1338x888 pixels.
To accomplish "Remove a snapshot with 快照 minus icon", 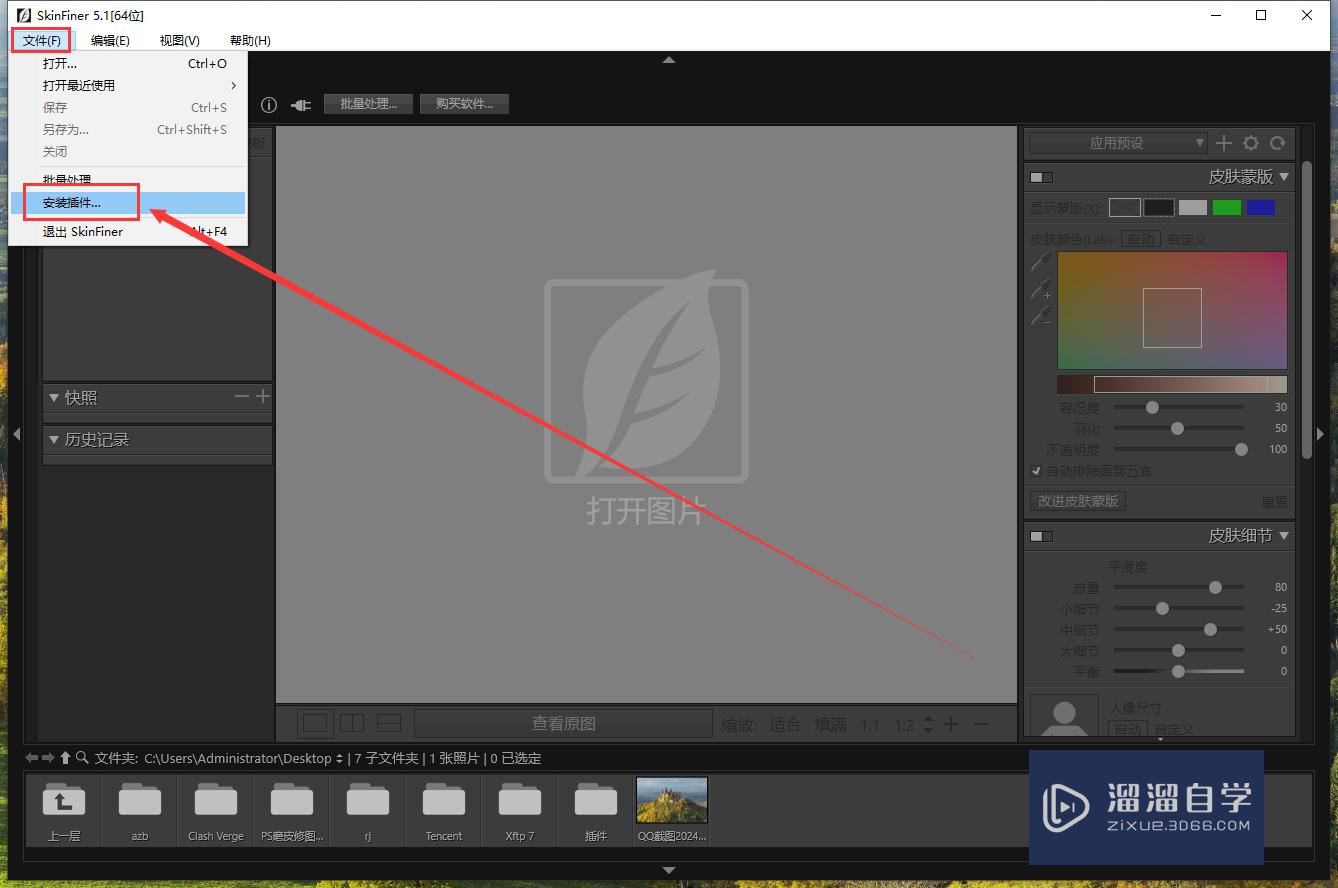I will tap(242, 397).
